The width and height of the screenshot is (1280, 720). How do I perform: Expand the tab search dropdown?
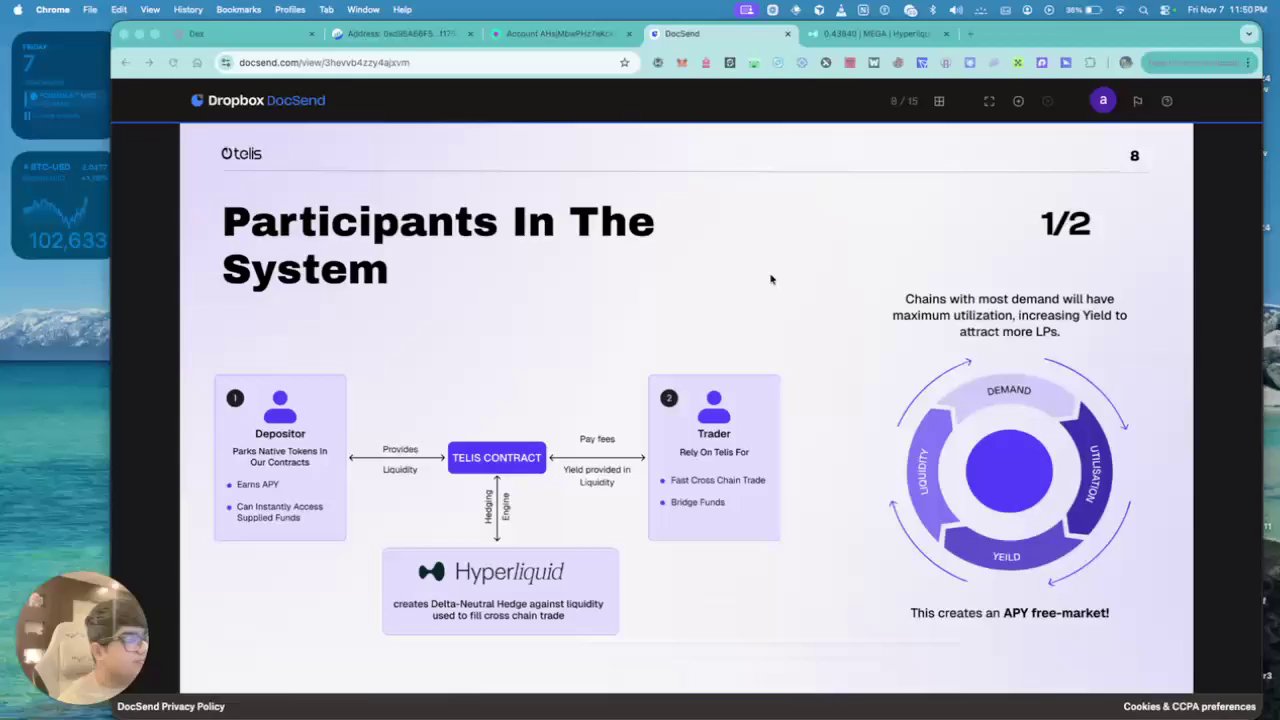(x=1248, y=34)
